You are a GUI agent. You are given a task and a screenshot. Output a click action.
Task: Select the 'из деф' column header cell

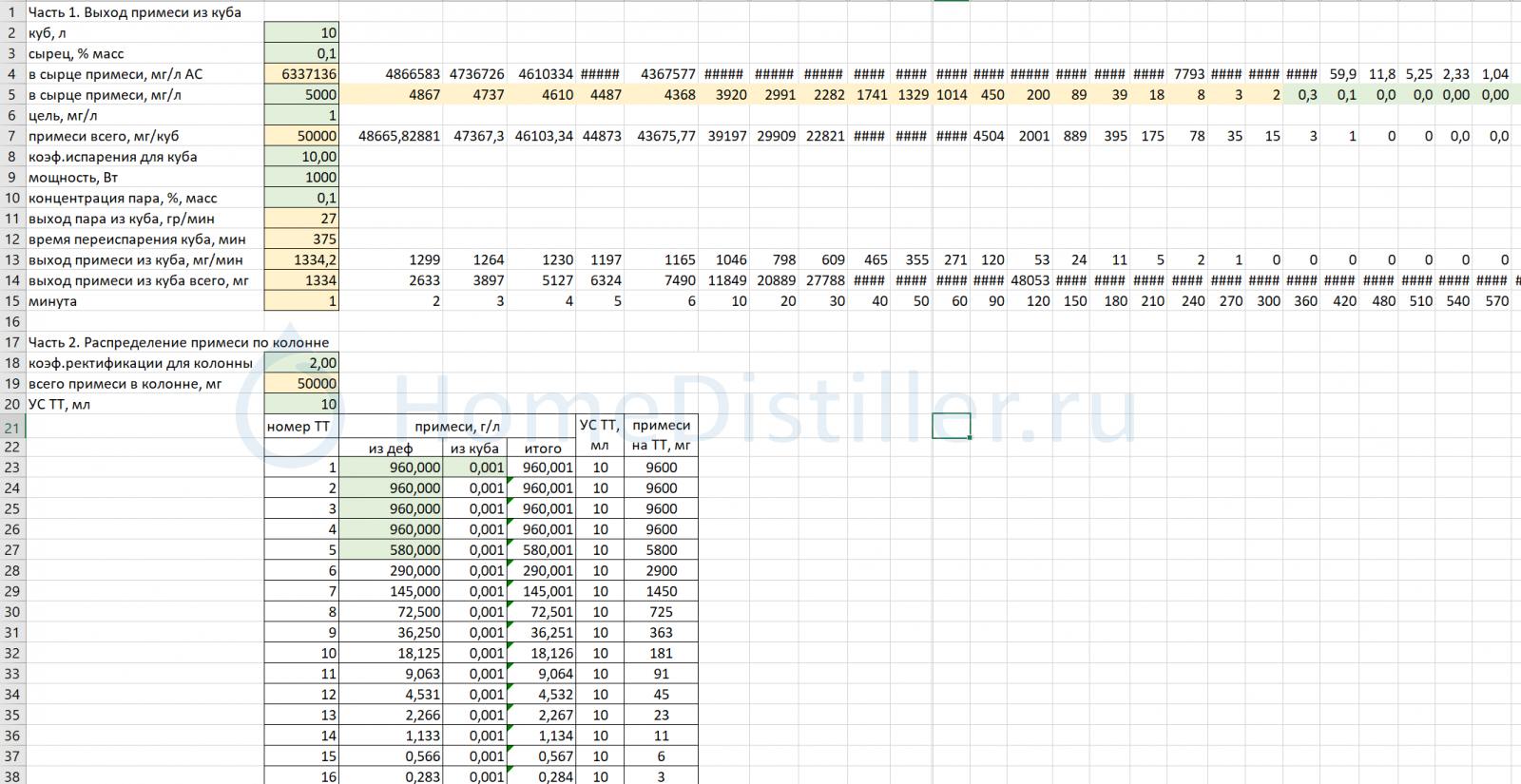click(x=391, y=449)
